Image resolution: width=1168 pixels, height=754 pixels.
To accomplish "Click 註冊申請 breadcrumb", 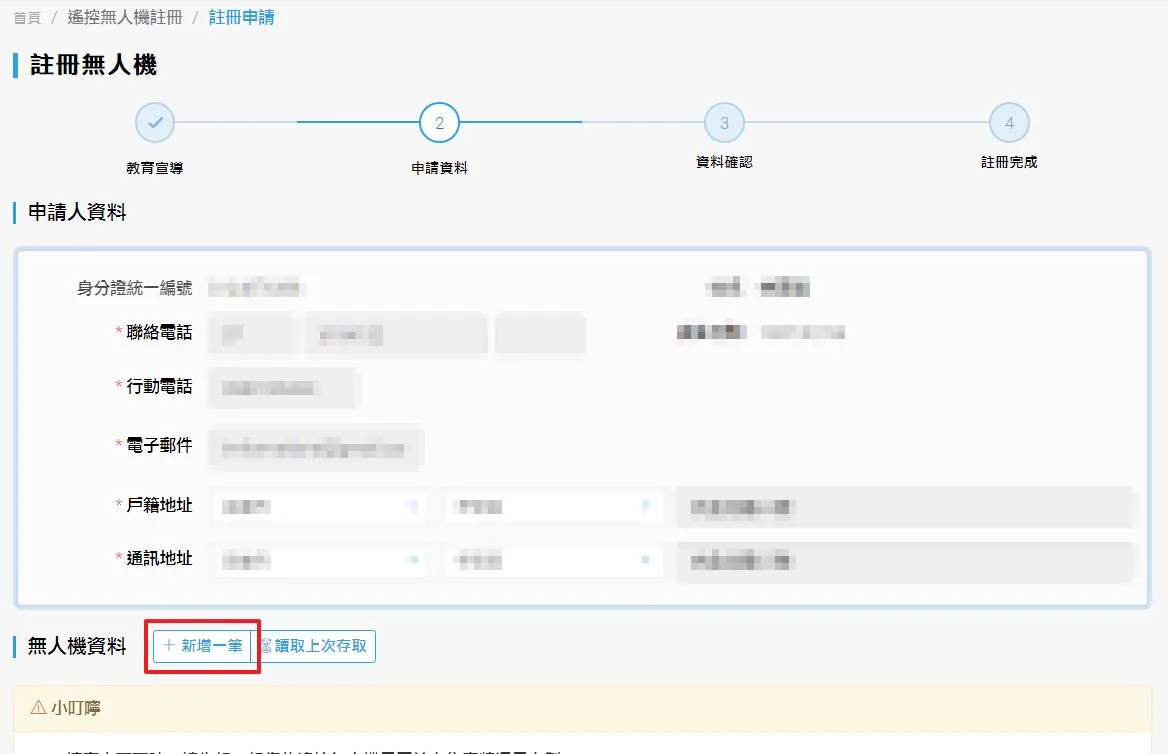I will coord(241,17).
